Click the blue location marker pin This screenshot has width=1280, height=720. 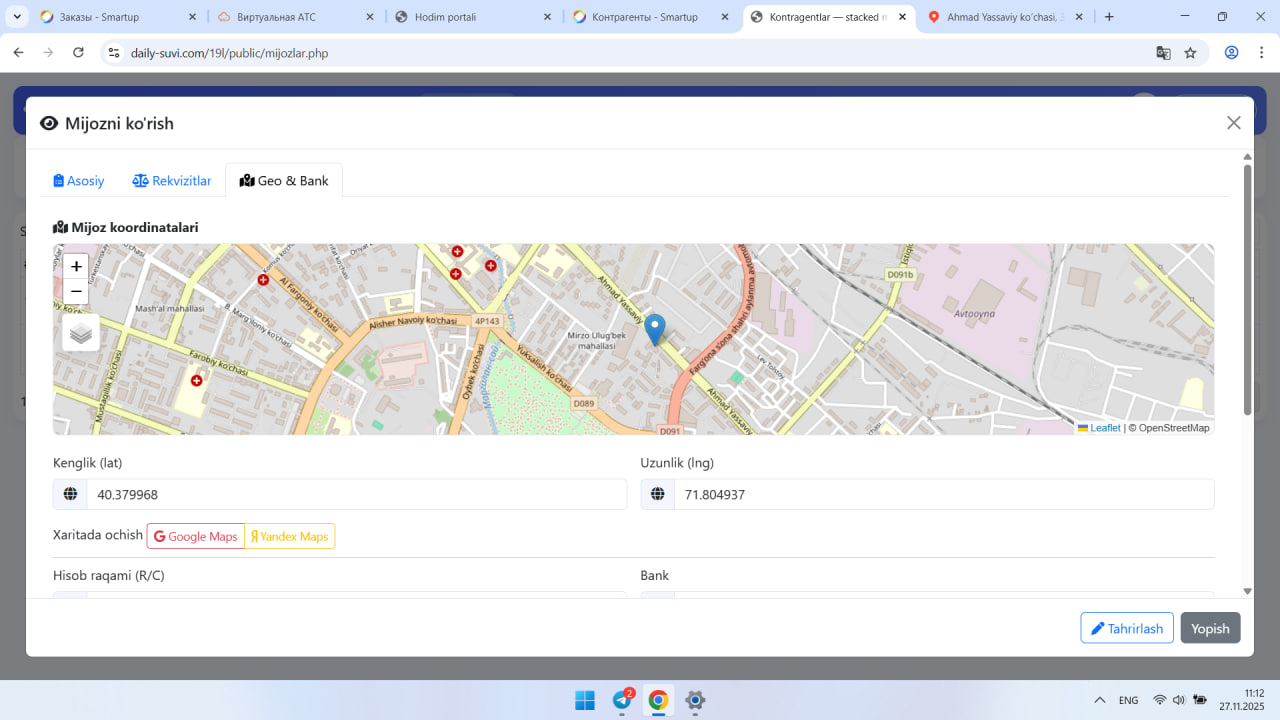[x=654, y=329]
